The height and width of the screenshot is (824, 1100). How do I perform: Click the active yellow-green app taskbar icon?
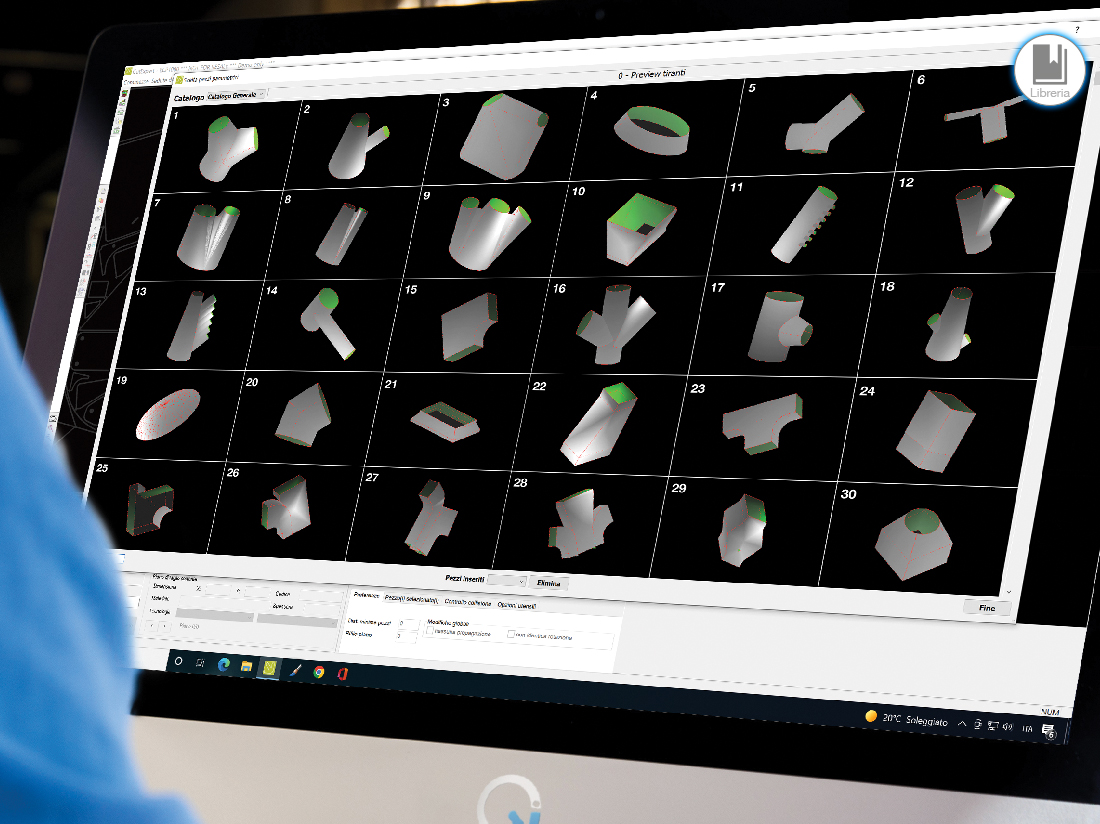[270, 668]
